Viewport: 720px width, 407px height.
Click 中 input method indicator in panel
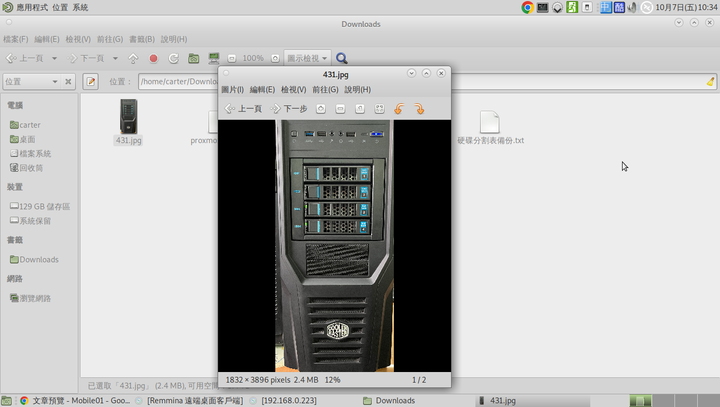[x=606, y=7]
